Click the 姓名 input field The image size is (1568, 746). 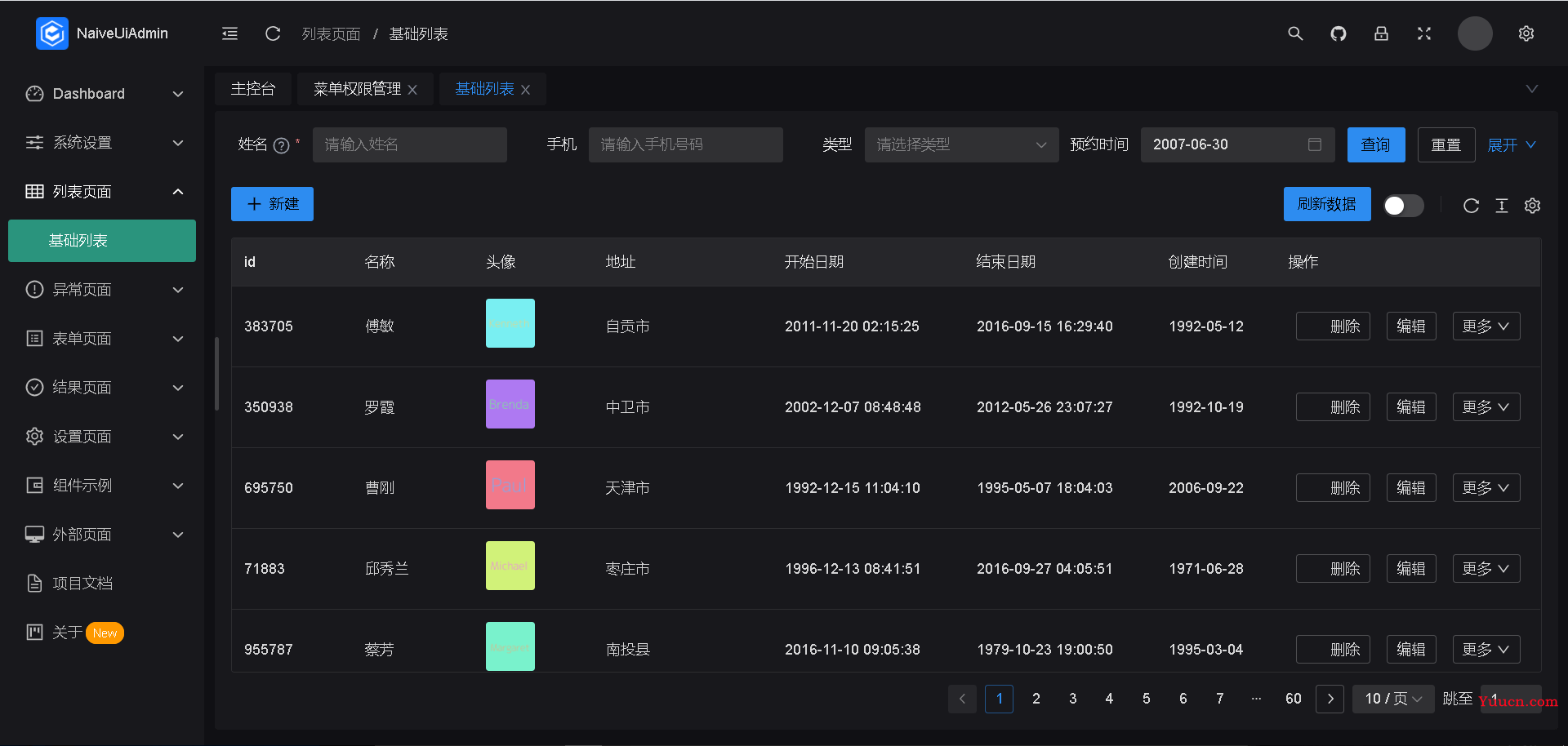(x=410, y=144)
